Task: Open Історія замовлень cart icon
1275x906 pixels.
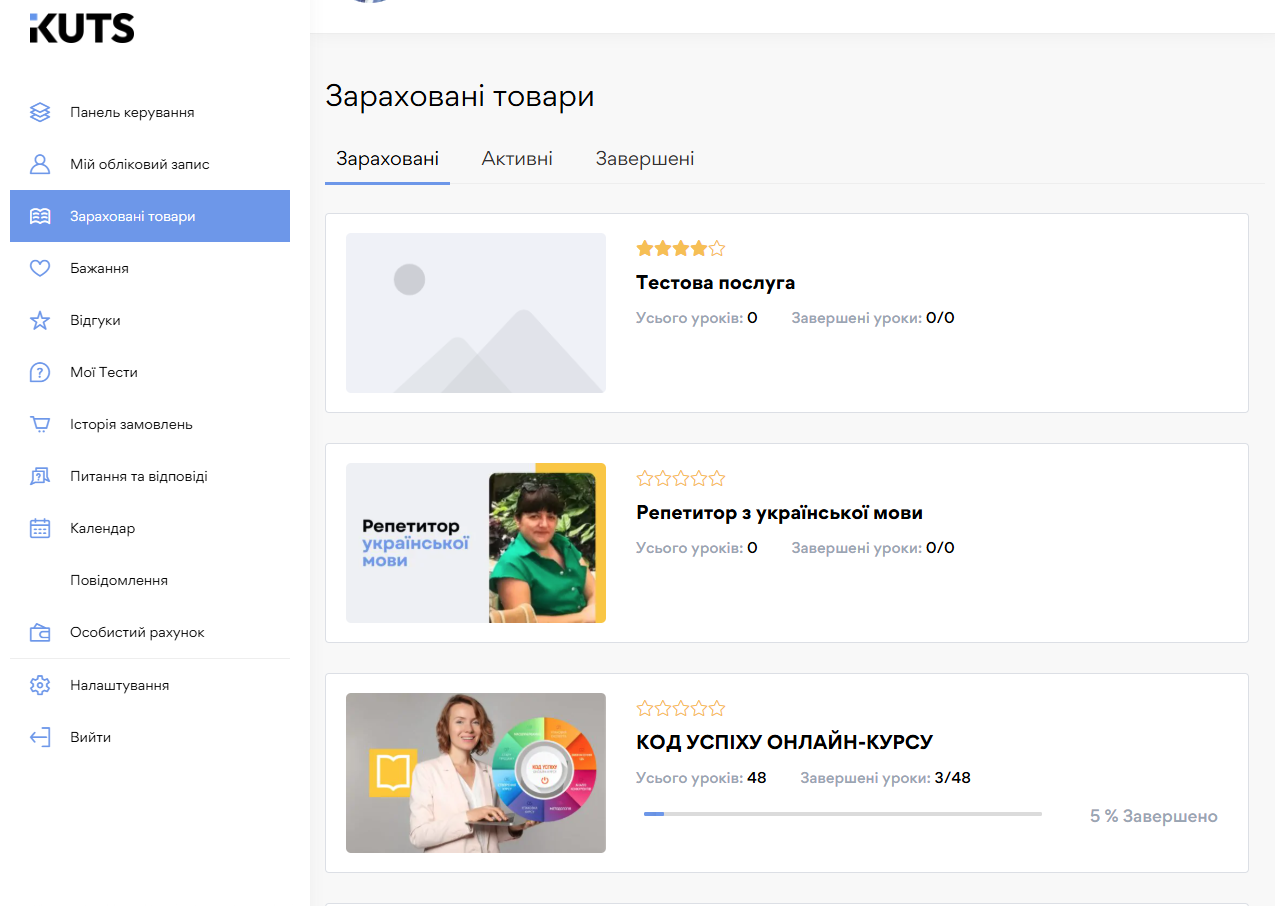Action: pyautogui.click(x=39, y=424)
